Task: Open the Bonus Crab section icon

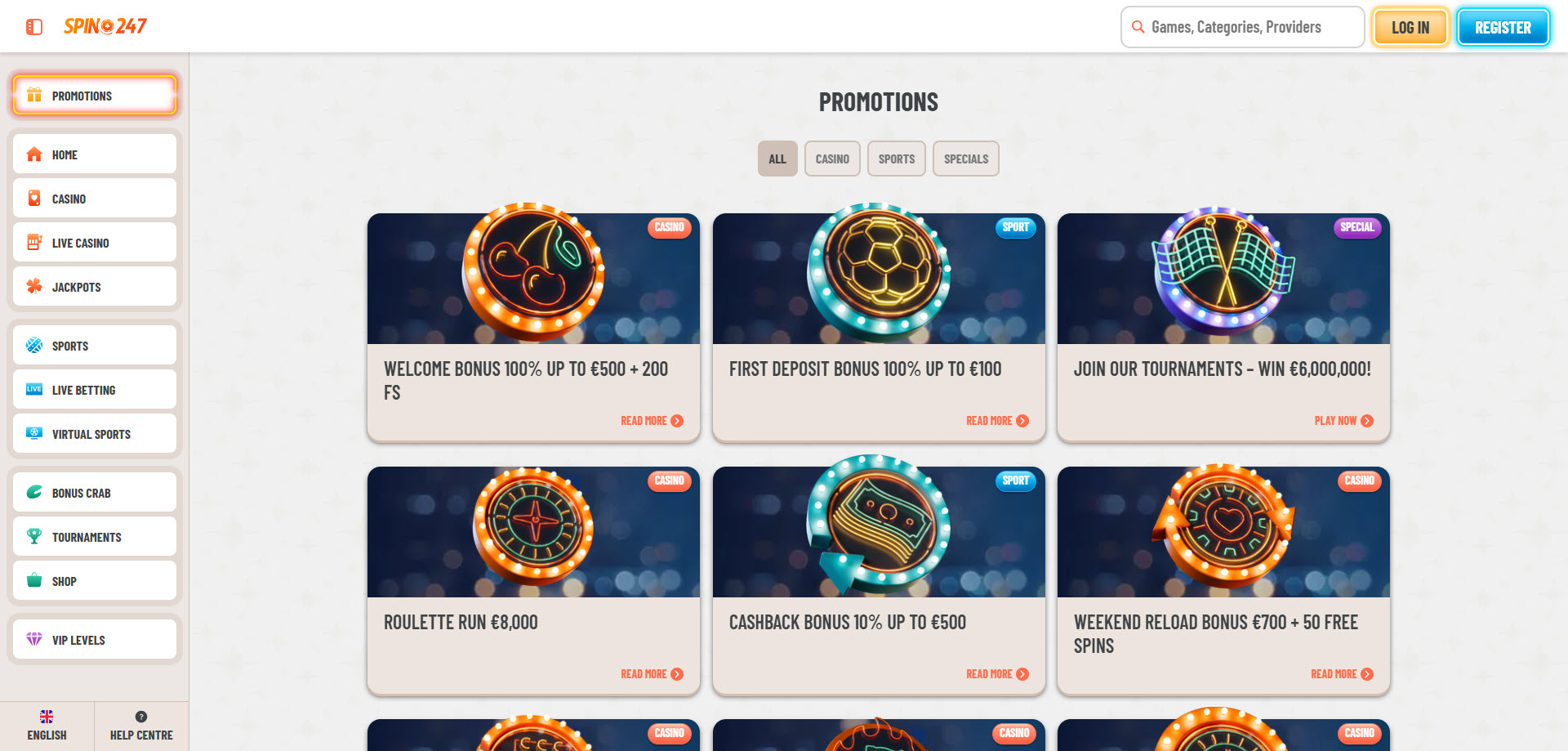Action: click(x=34, y=492)
